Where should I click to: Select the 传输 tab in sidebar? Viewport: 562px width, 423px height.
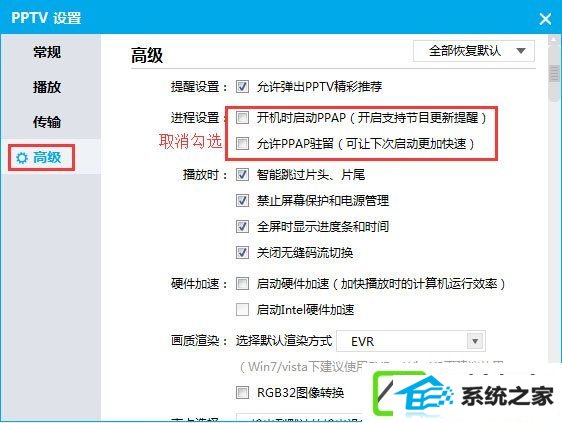pyautogui.click(x=47, y=122)
